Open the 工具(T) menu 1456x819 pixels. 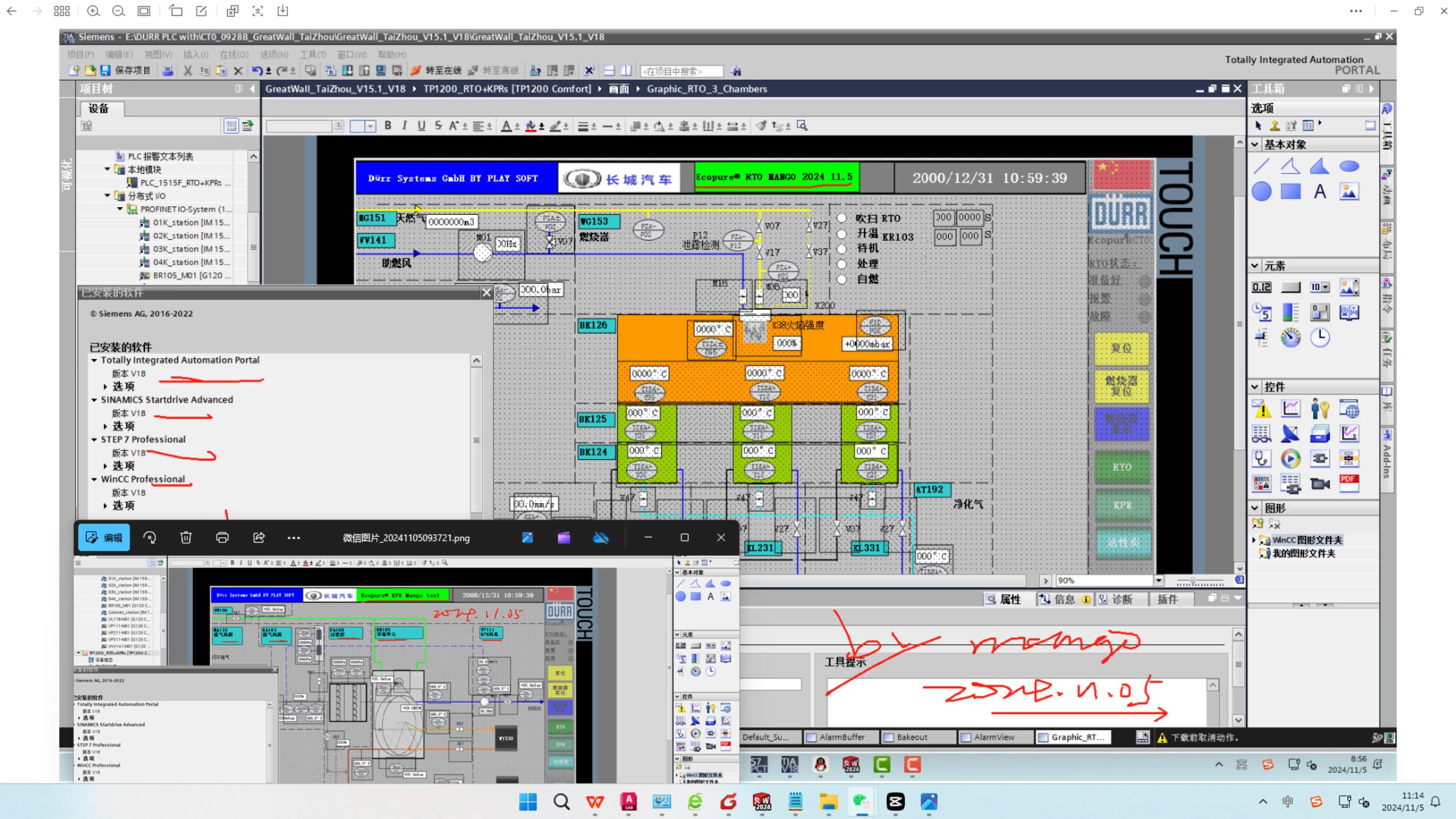[312, 54]
